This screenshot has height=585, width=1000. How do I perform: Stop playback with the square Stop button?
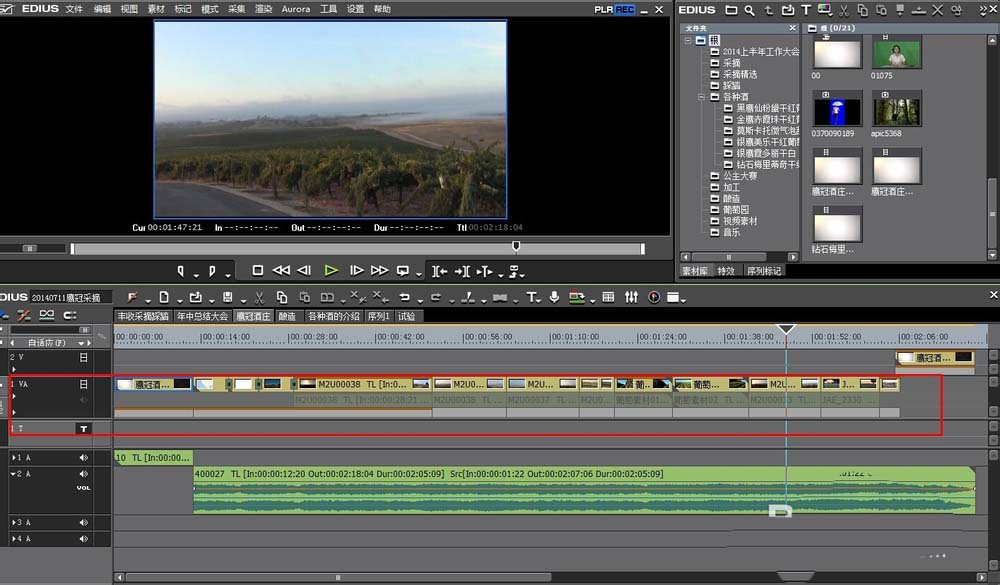258,270
